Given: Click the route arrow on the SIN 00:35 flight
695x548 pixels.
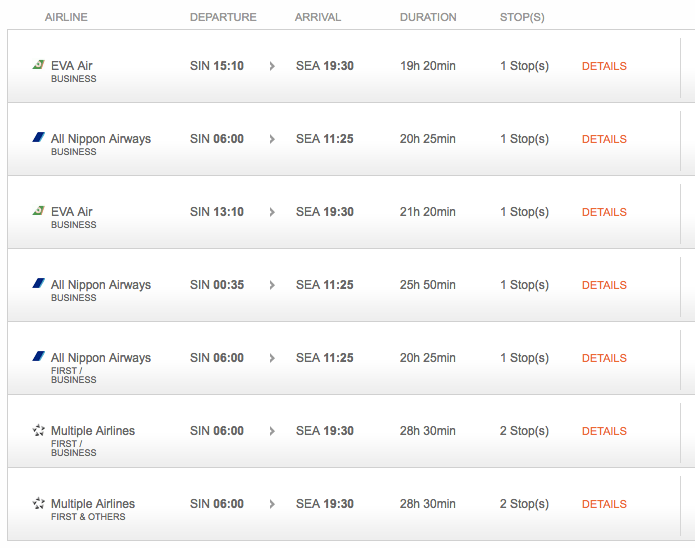Looking at the screenshot, I should [271, 285].
